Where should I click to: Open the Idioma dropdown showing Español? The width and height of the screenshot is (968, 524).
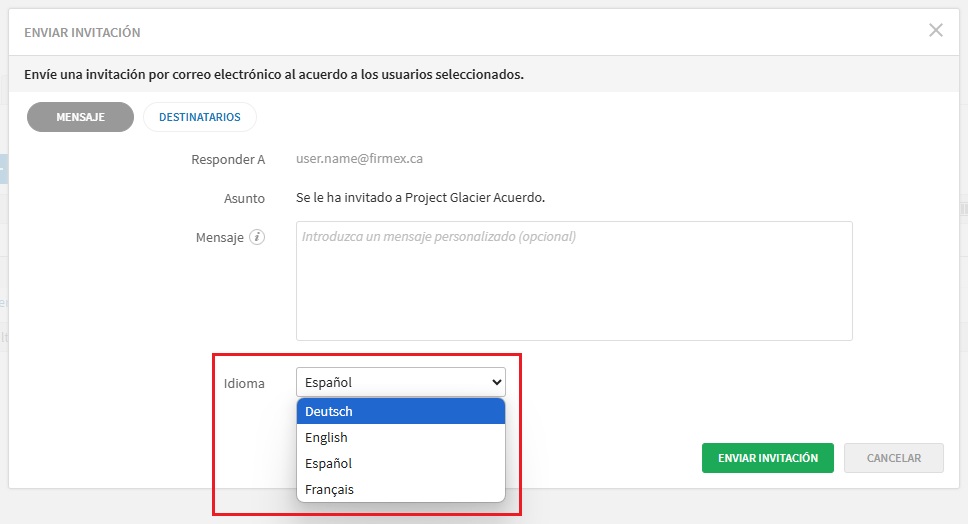click(x=401, y=382)
